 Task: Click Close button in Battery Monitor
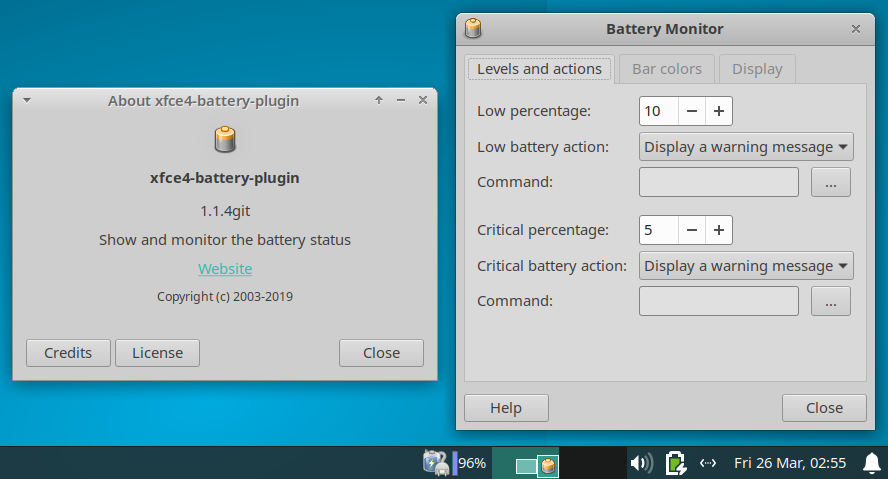pyautogui.click(x=824, y=408)
